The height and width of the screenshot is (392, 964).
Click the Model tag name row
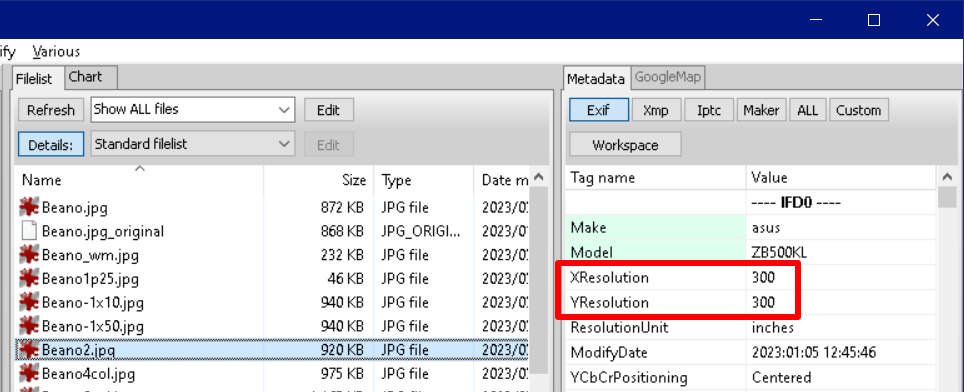click(x=655, y=253)
